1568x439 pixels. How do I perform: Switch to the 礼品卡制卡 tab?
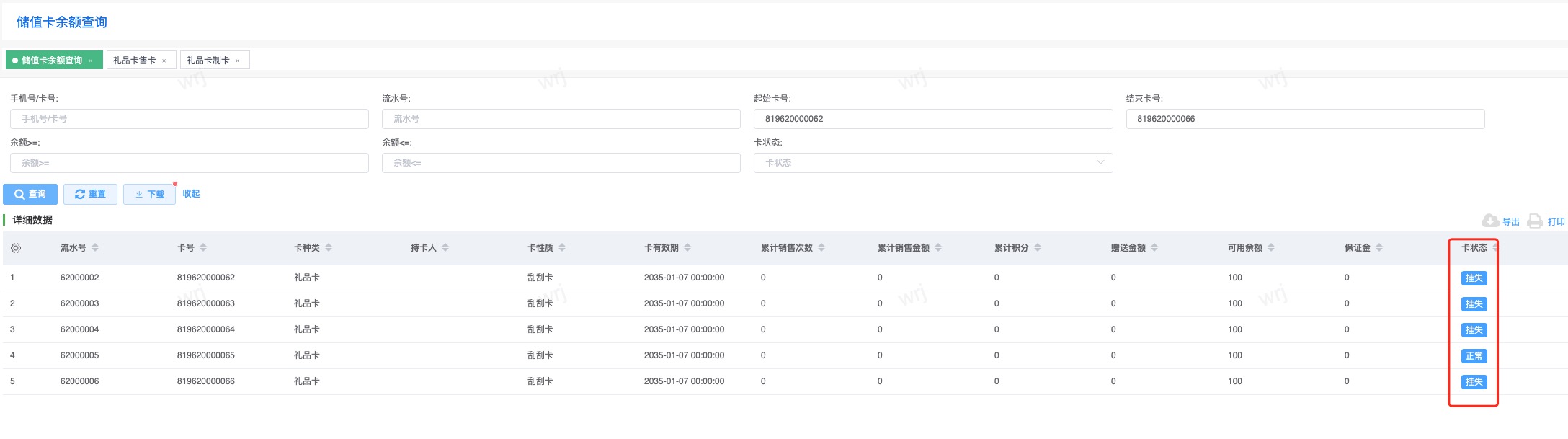point(208,61)
